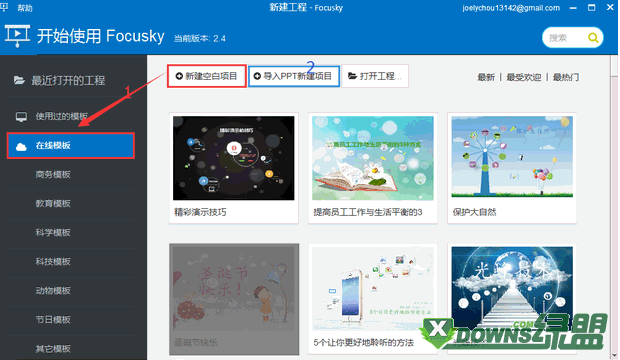Click the monitor icon beside 使用过的模板
Image resolution: width=620 pixels, height=360 pixels.
click(x=21, y=117)
